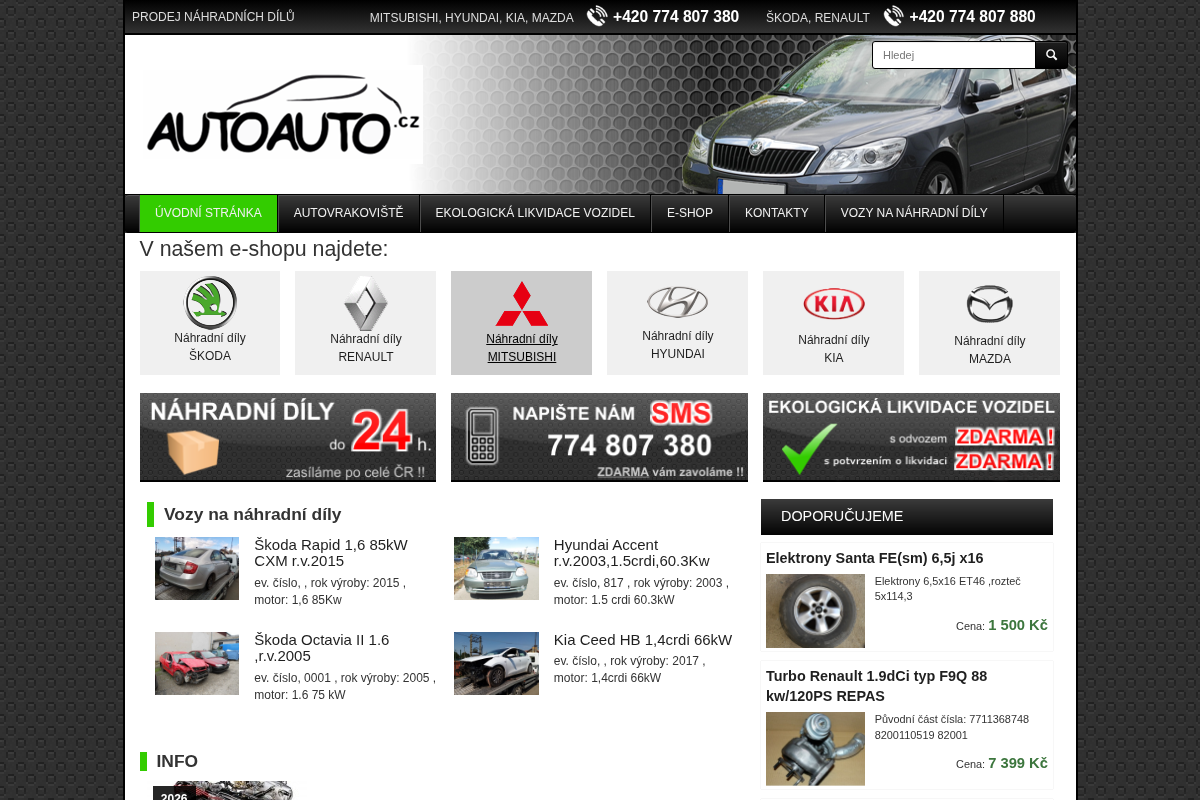This screenshot has height=800, width=1200.
Task: Open the Kontakty menu item
Action: click(x=777, y=213)
